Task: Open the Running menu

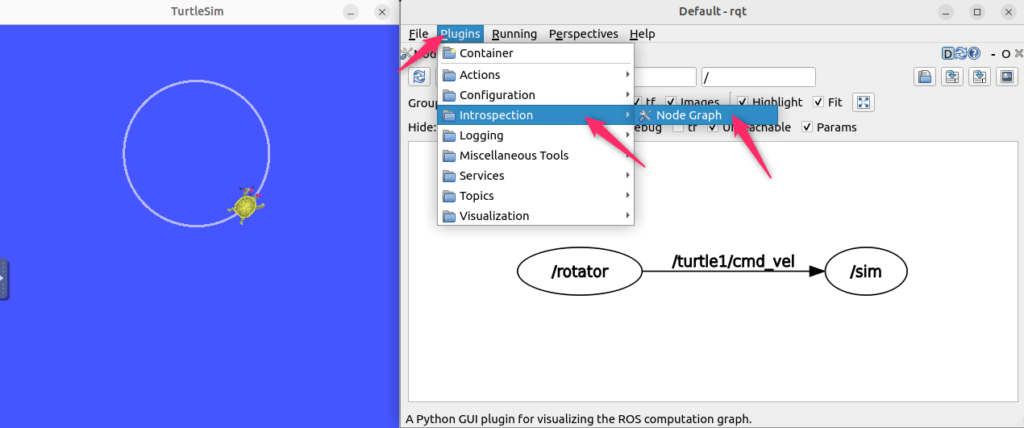Action: point(514,34)
